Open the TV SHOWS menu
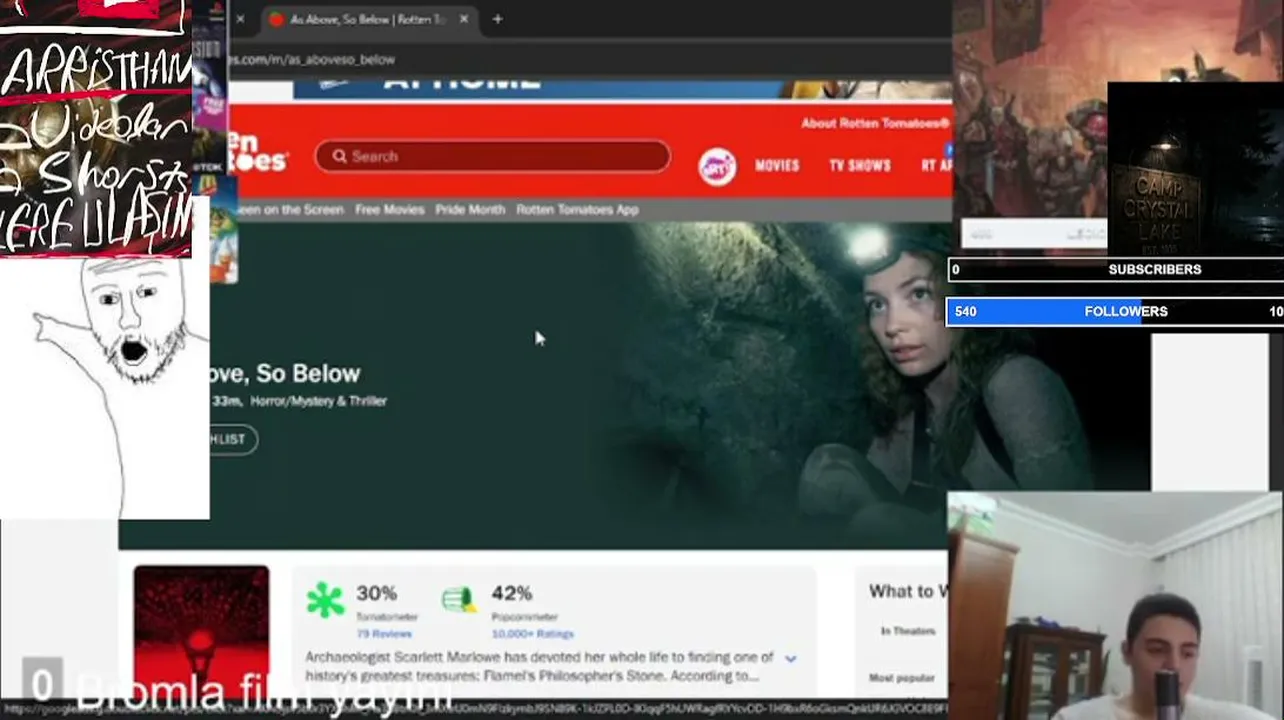1284x720 pixels. click(x=859, y=166)
